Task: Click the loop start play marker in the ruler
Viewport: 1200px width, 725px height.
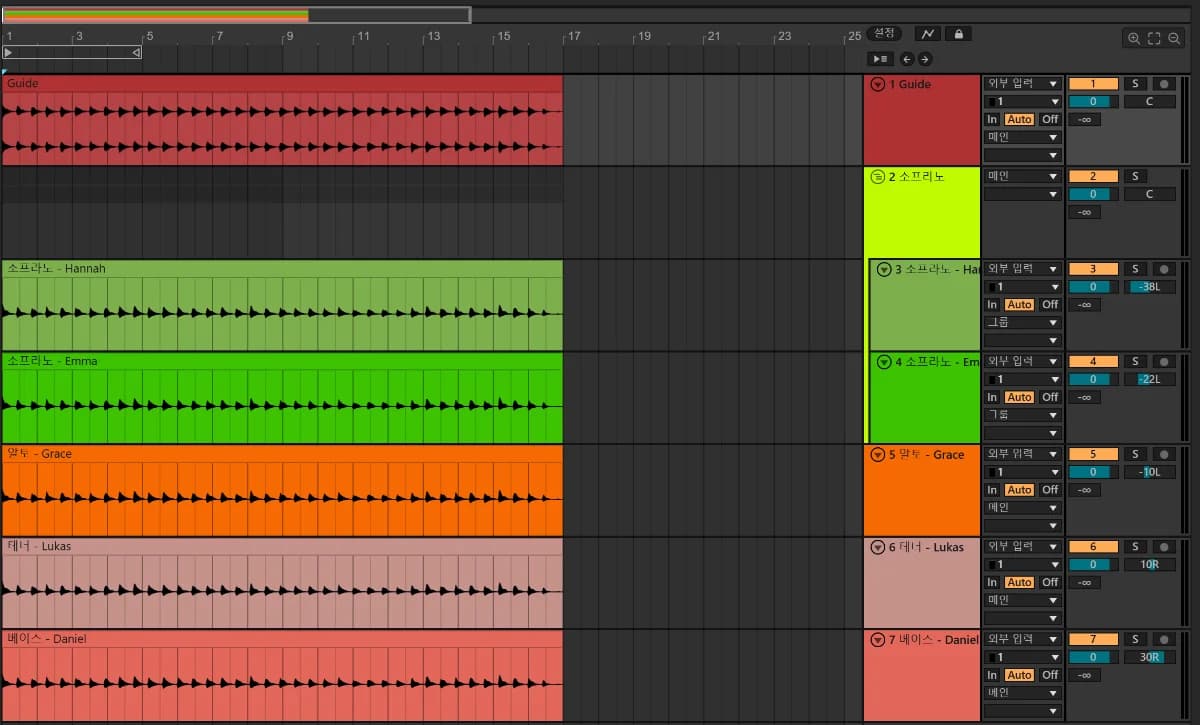Action: click(x=9, y=52)
